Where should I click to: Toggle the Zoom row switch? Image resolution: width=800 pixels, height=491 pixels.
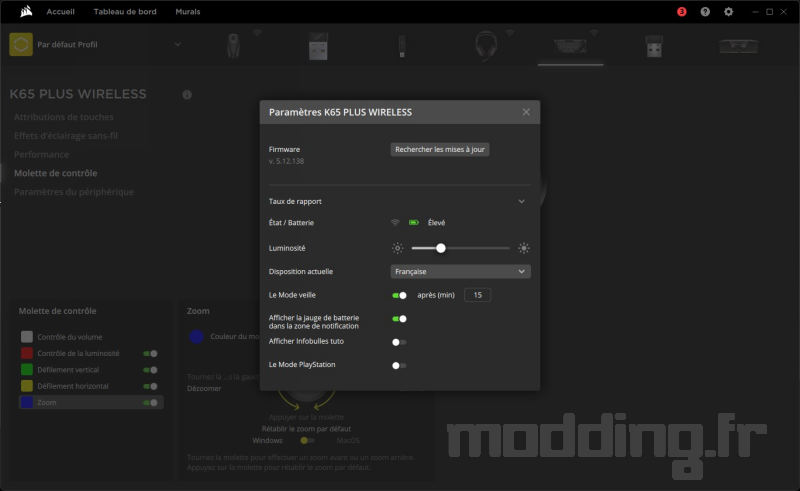(151, 402)
